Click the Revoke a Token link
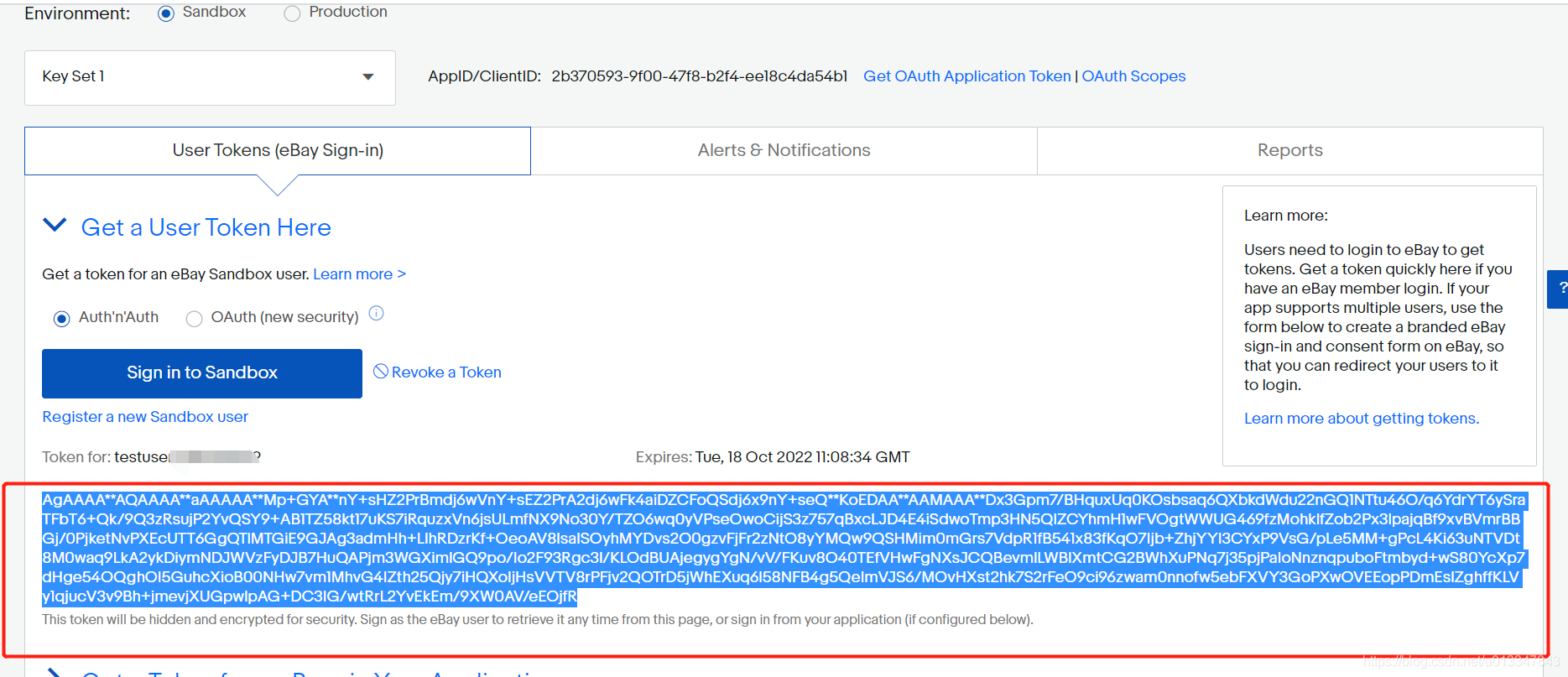Screen dimensions: 1568x677 pos(446,372)
